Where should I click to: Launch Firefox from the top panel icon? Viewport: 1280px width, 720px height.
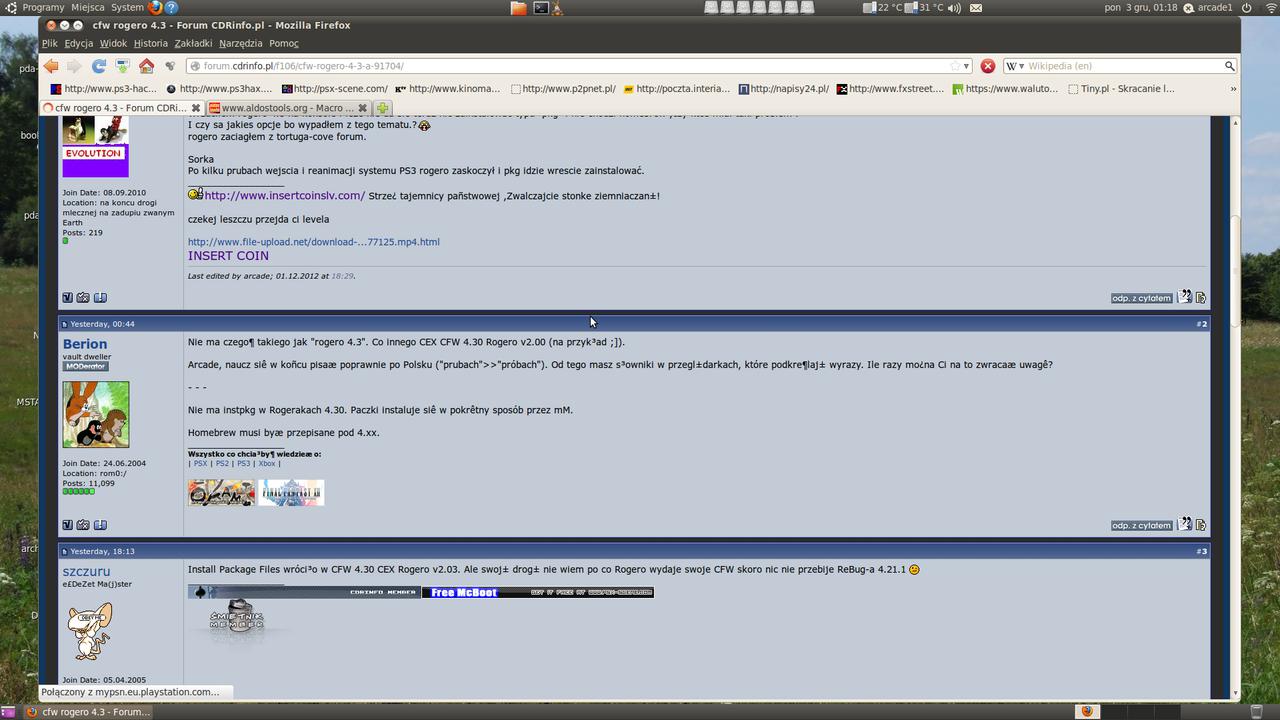tap(155, 7)
